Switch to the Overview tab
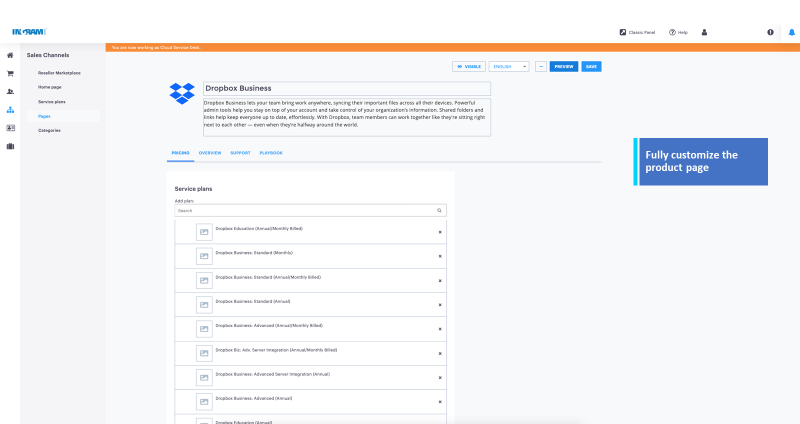 pyautogui.click(x=210, y=153)
